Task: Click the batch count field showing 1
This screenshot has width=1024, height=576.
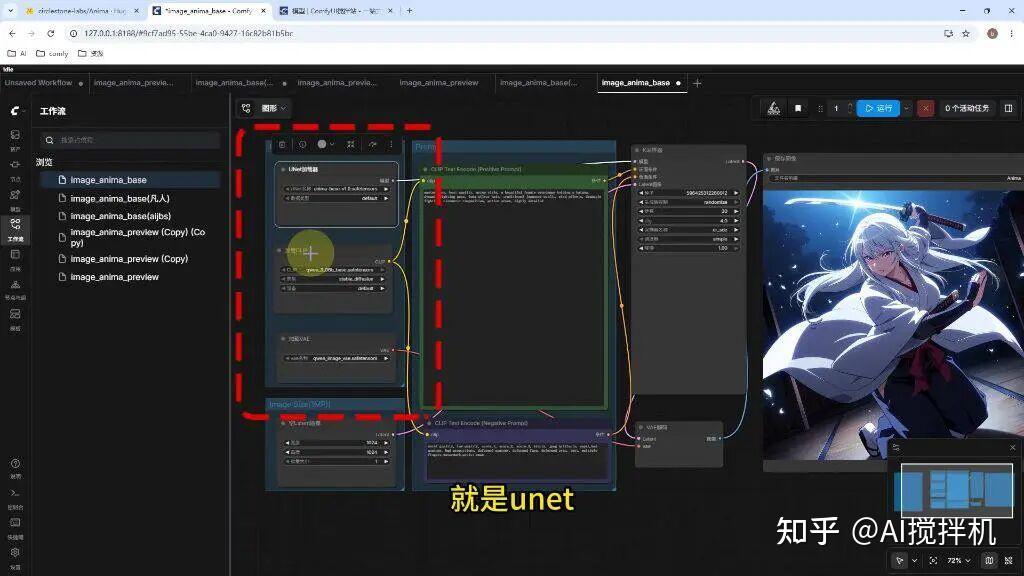Action: click(836, 108)
